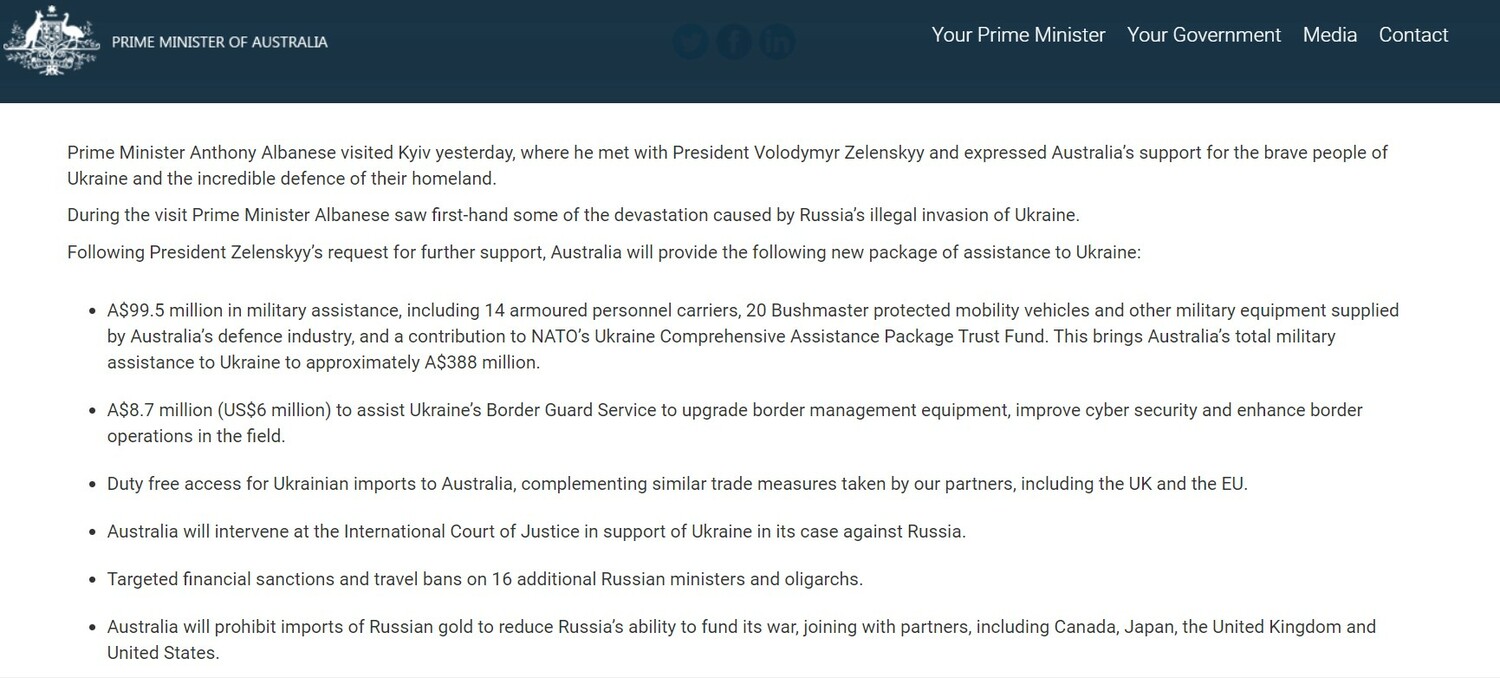Go to the Media section
The image size is (1500, 678).
point(1330,35)
